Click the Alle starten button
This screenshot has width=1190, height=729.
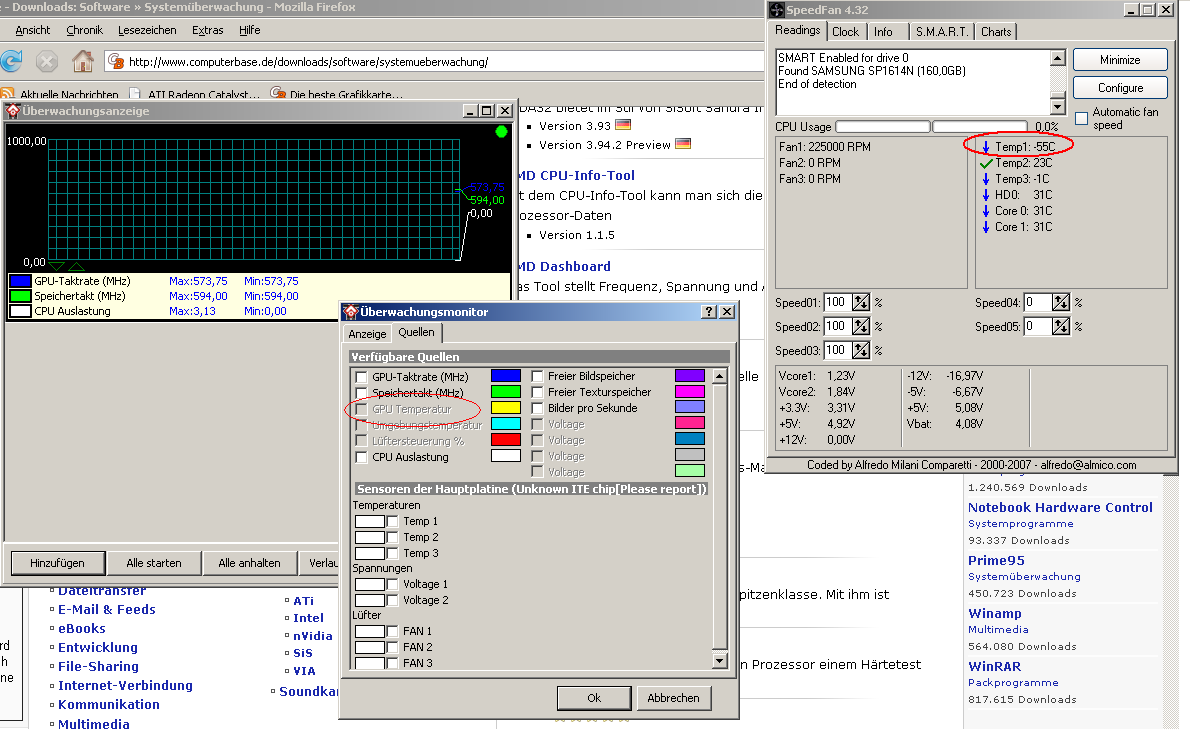click(x=154, y=563)
